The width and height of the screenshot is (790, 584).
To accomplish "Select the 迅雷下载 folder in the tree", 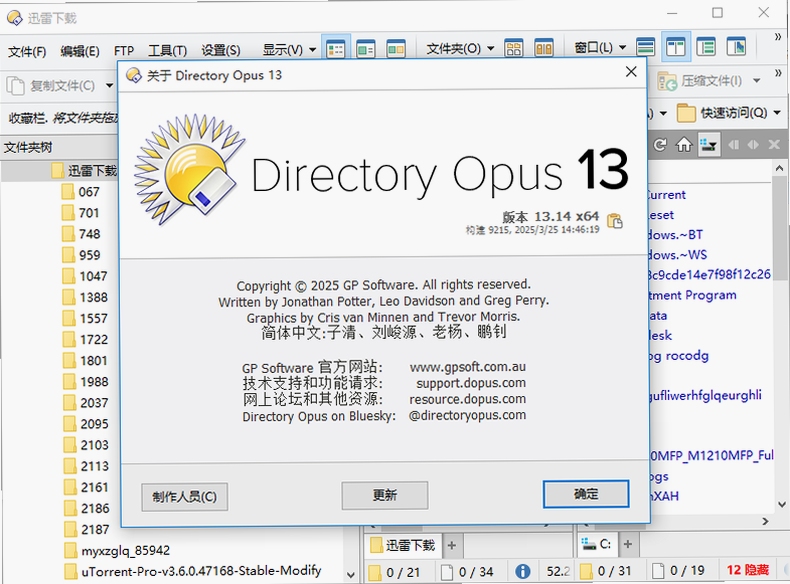I will tap(85, 171).
